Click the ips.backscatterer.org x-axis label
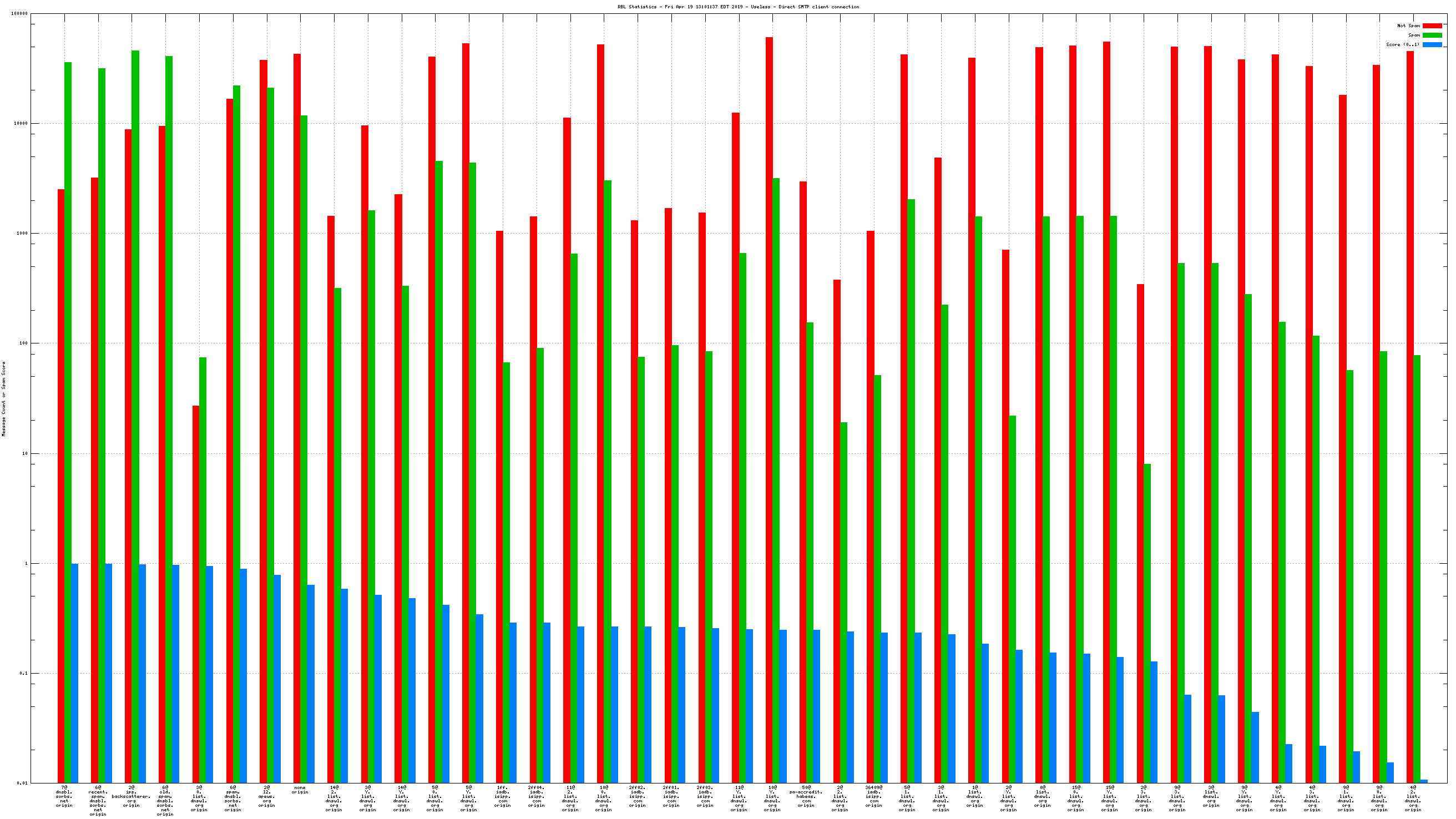Screen dimensions: 1456x819 [132, 796]
